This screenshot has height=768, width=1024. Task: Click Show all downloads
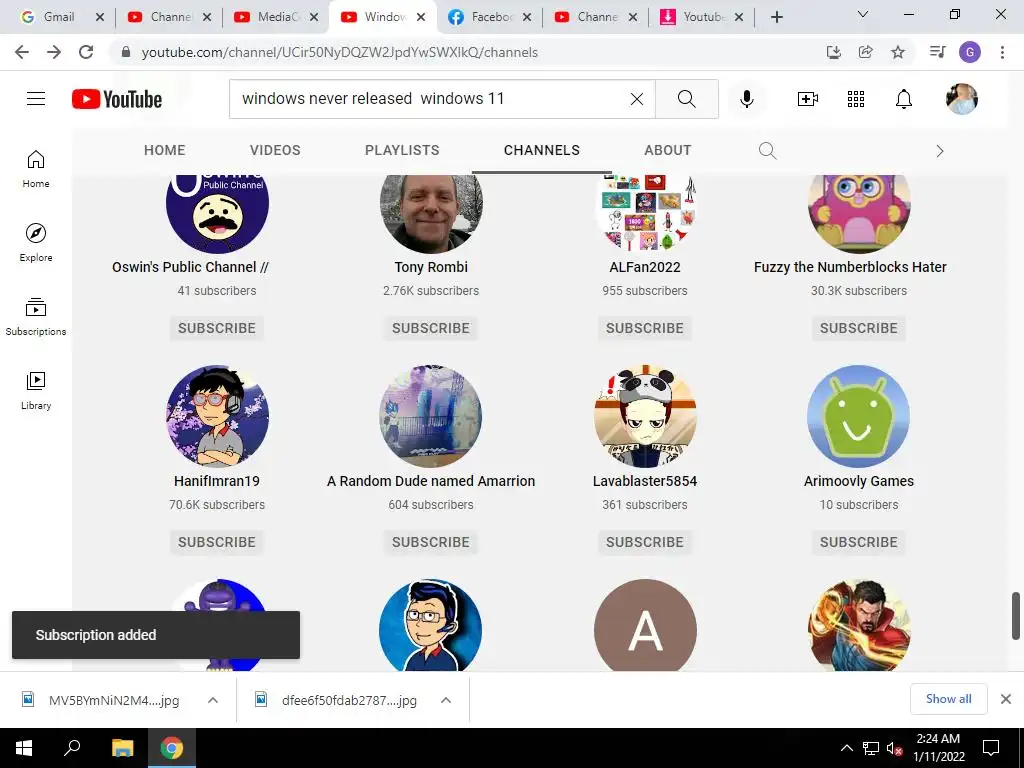pyautogui.click(x=948, y=699)
